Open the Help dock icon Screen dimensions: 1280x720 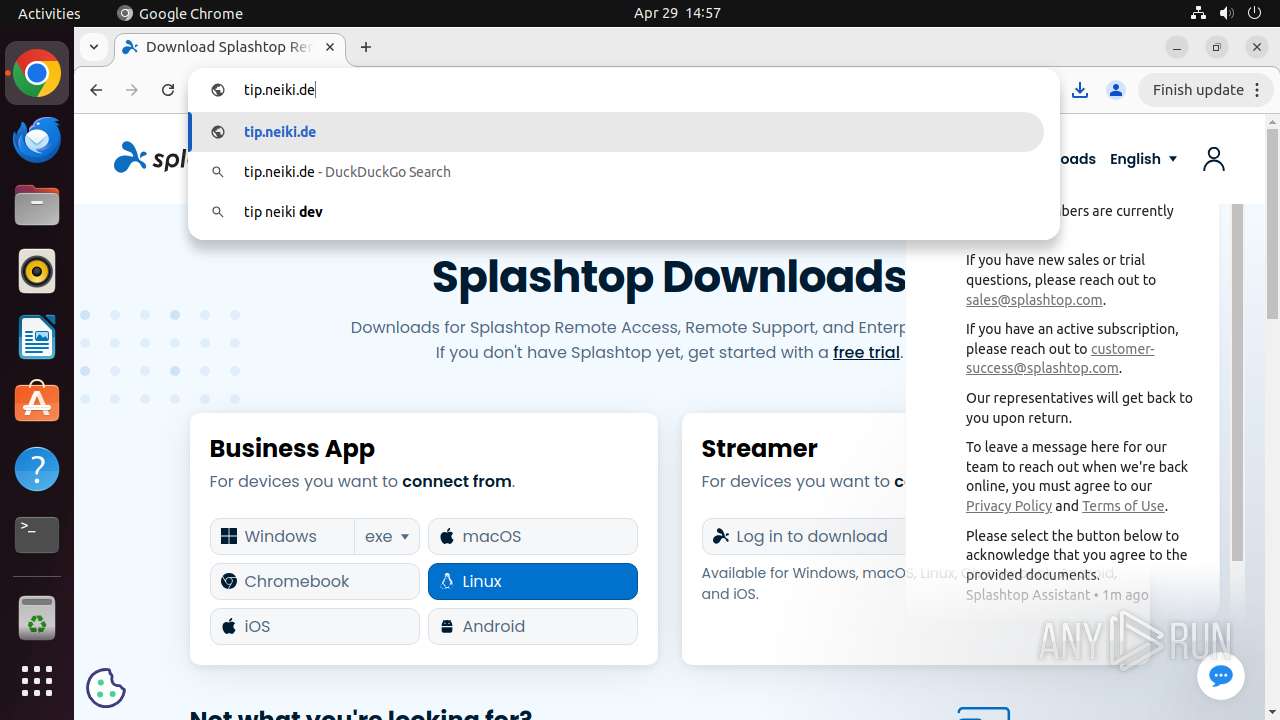(37, 469)
